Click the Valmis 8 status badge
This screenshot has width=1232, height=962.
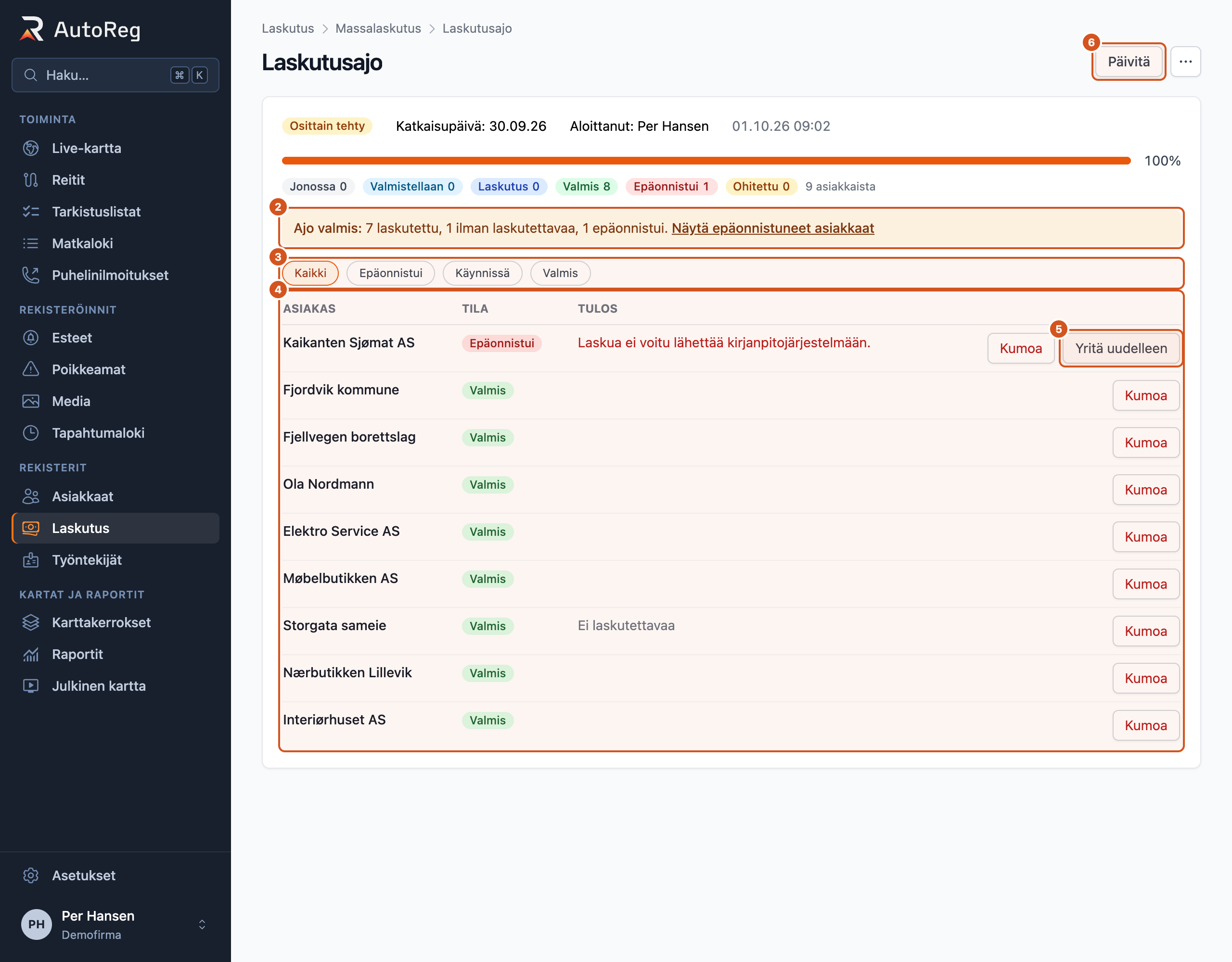586,187
